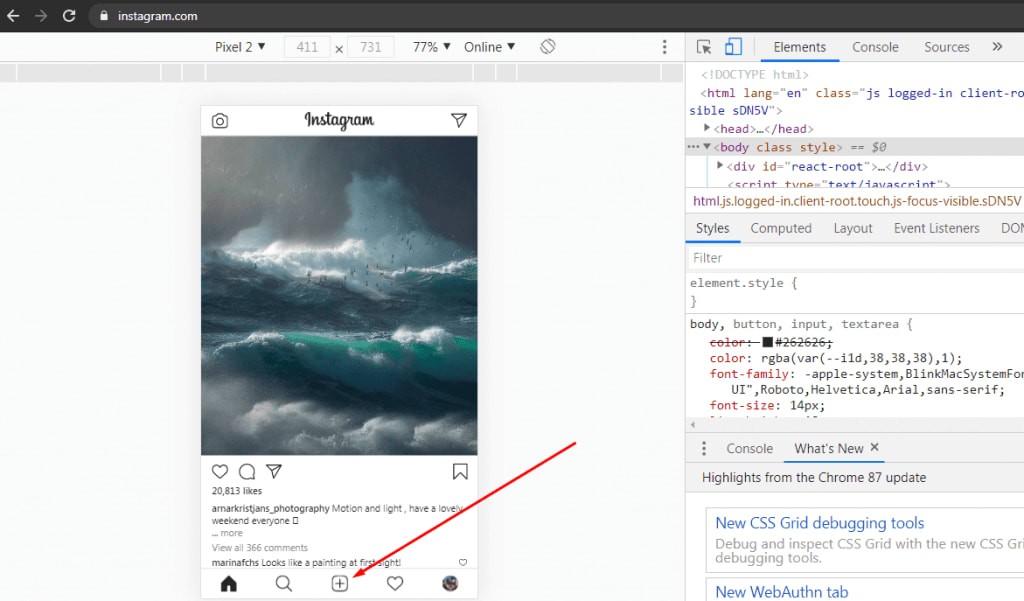This screenshot has height=601, width=1024.
Task: Click the styles Filter field
Action: click(x=856, y=258)
